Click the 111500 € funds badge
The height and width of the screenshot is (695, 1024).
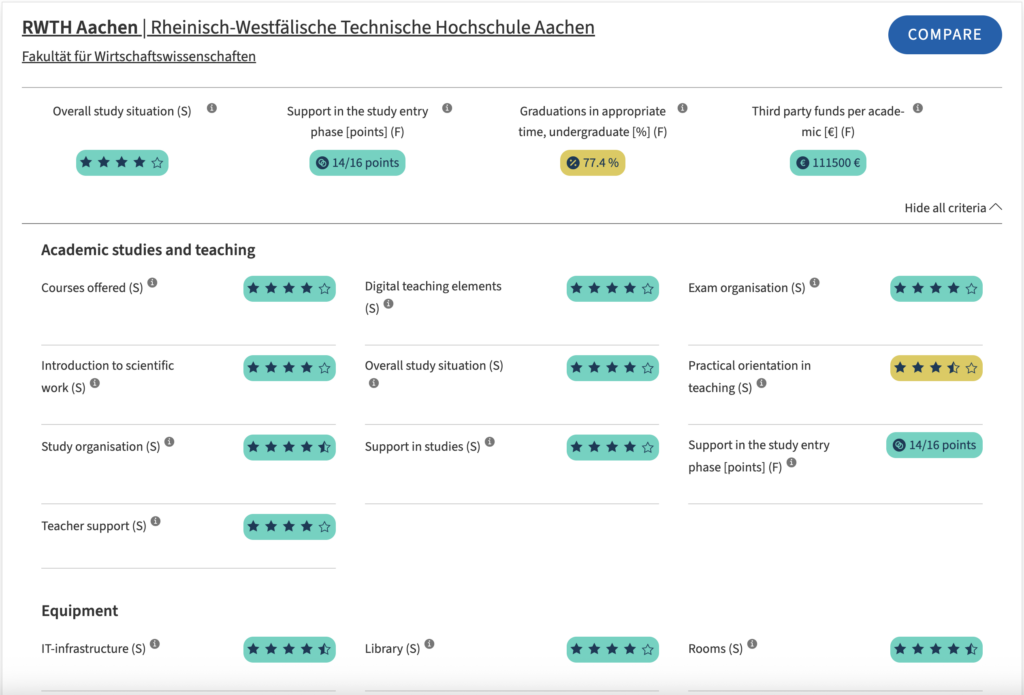point(827,163)
